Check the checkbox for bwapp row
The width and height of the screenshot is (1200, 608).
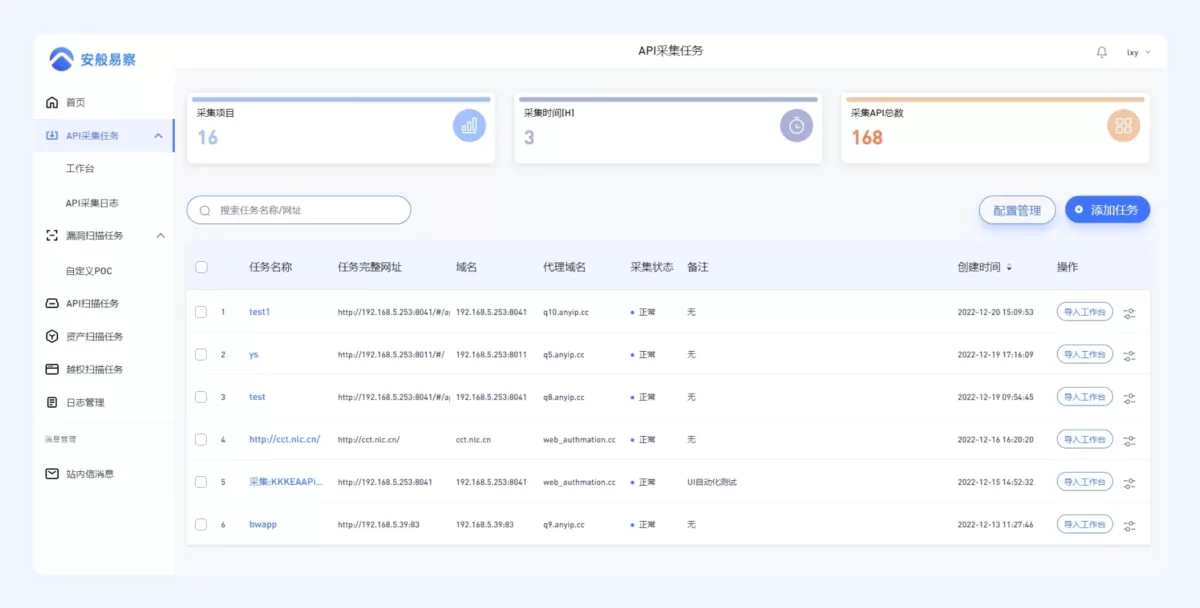(201, 524)
